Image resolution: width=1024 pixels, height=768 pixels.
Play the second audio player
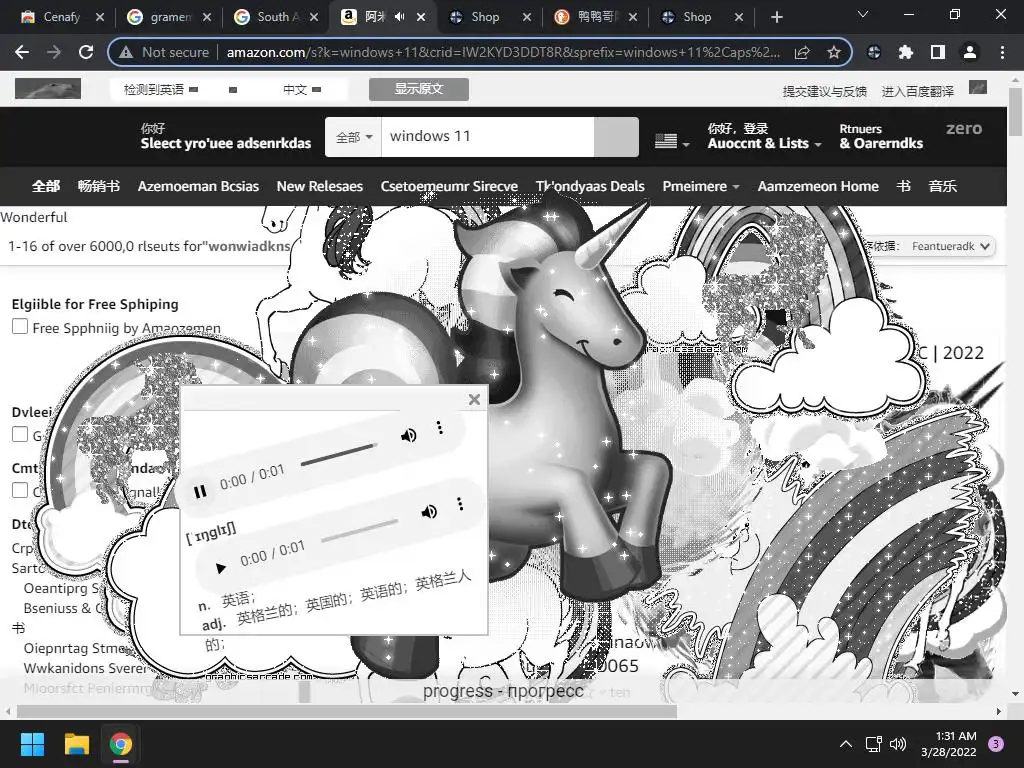coord(221,568)
